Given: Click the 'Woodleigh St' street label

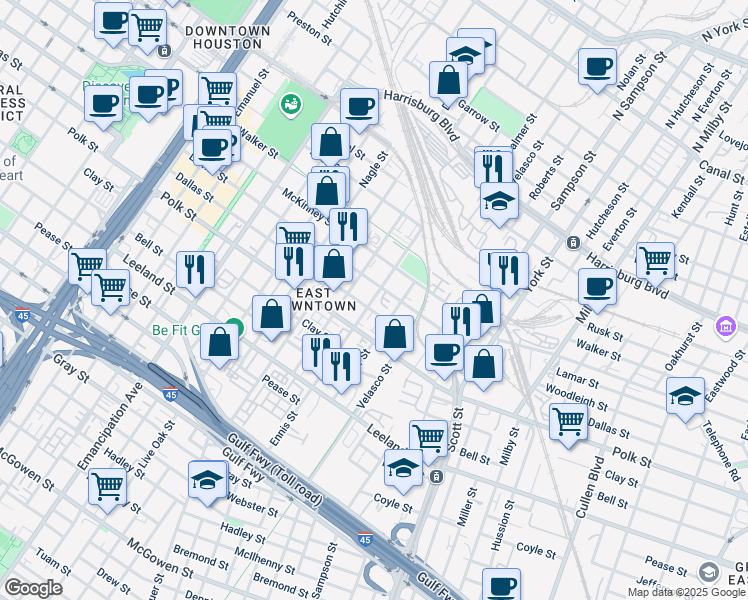Looking at the screenshot, I should 576,397.
